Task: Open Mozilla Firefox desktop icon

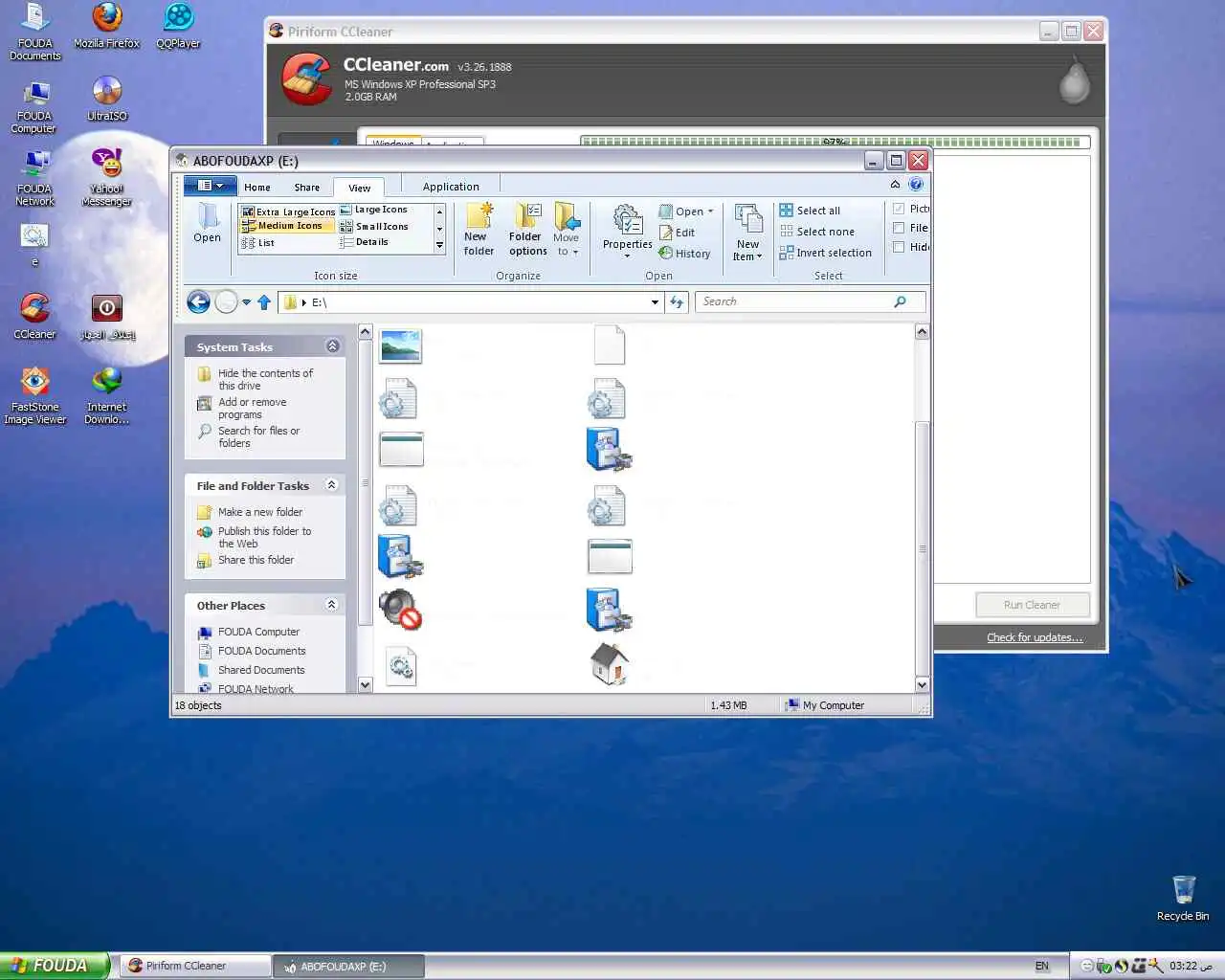Action: coord(106,27)
